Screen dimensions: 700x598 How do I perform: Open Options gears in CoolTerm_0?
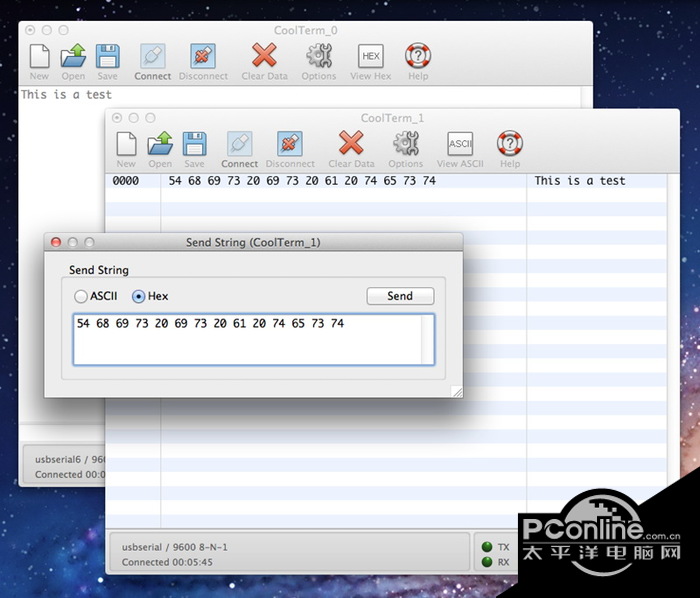319,56
